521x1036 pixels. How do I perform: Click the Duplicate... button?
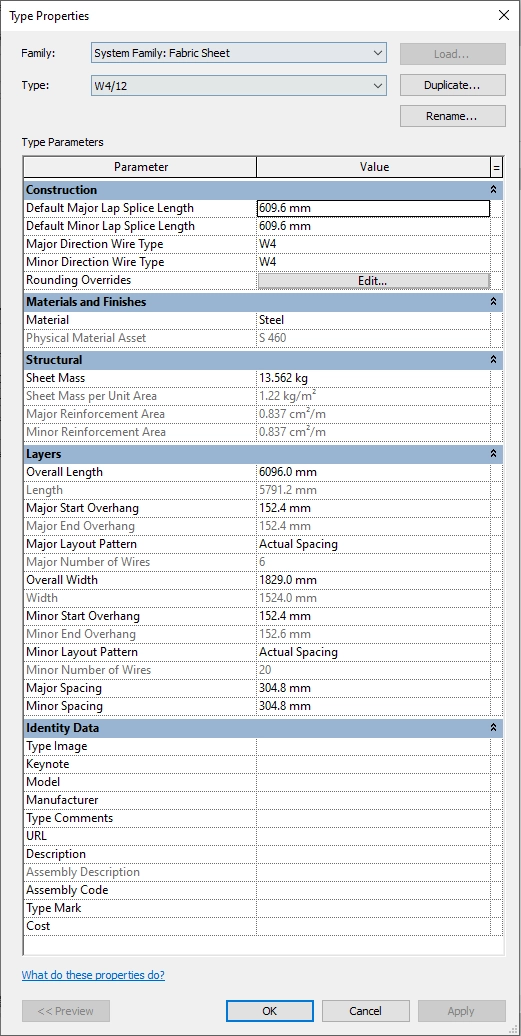click(452, 85)
